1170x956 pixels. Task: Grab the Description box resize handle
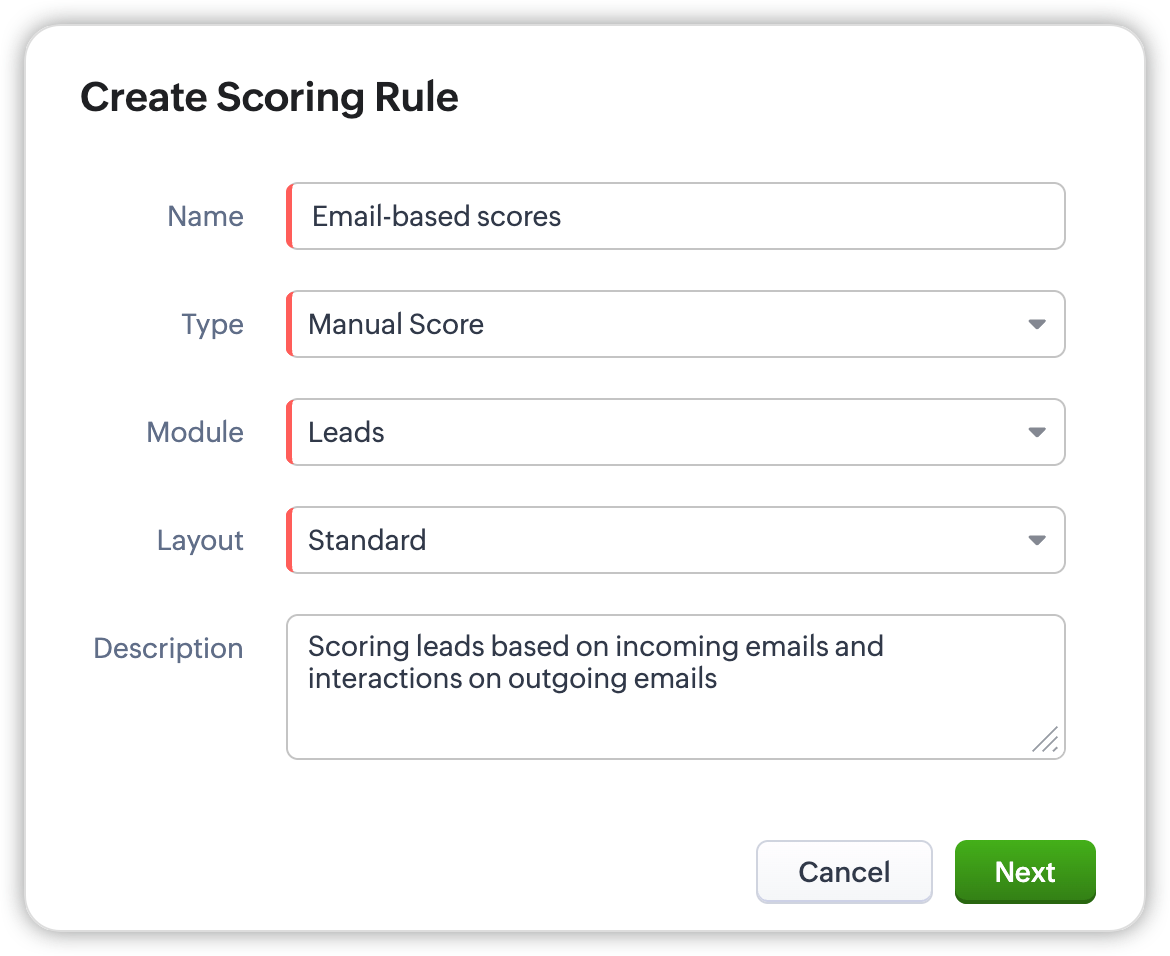(x=1045, y=740)
